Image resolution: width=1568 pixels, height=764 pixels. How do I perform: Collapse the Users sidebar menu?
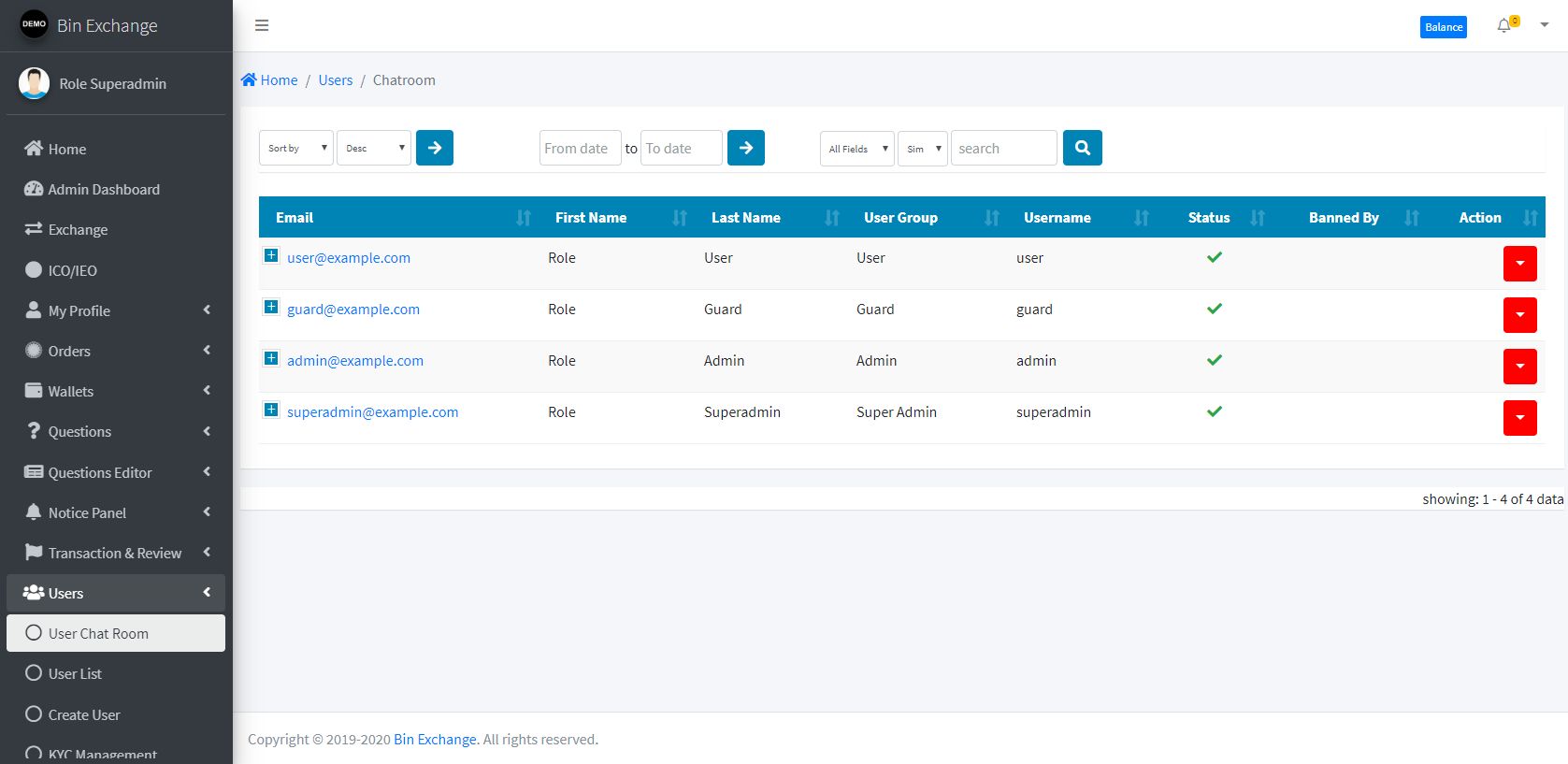coord(116,593)
